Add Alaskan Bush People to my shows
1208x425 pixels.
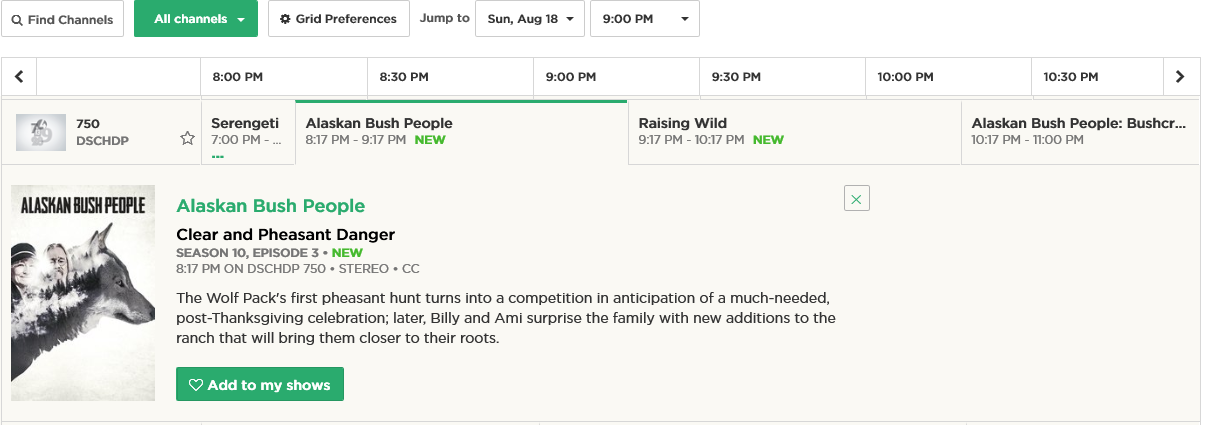(x=260, y=385)
